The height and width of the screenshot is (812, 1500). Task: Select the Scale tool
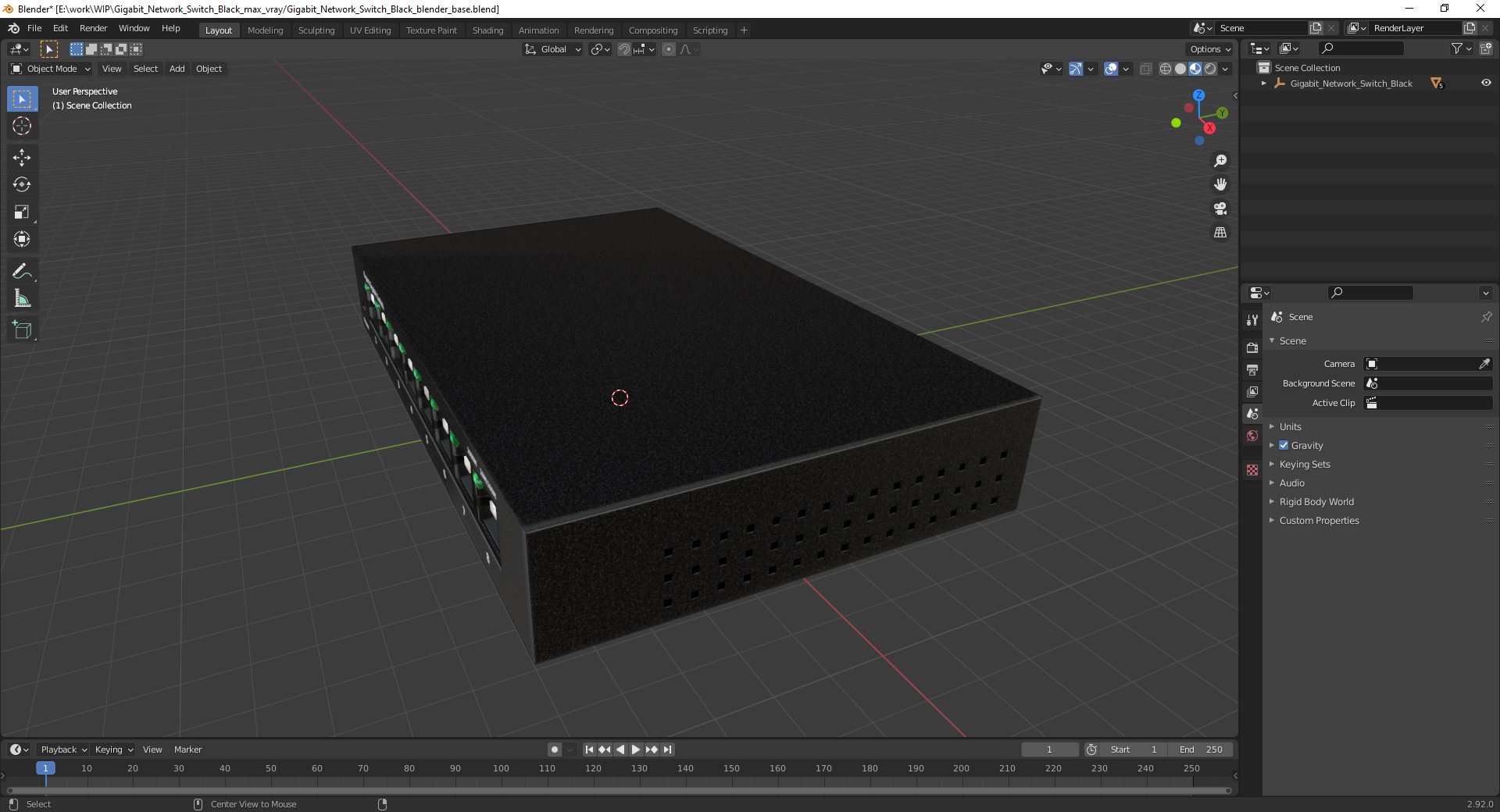(x=22, y=212)
